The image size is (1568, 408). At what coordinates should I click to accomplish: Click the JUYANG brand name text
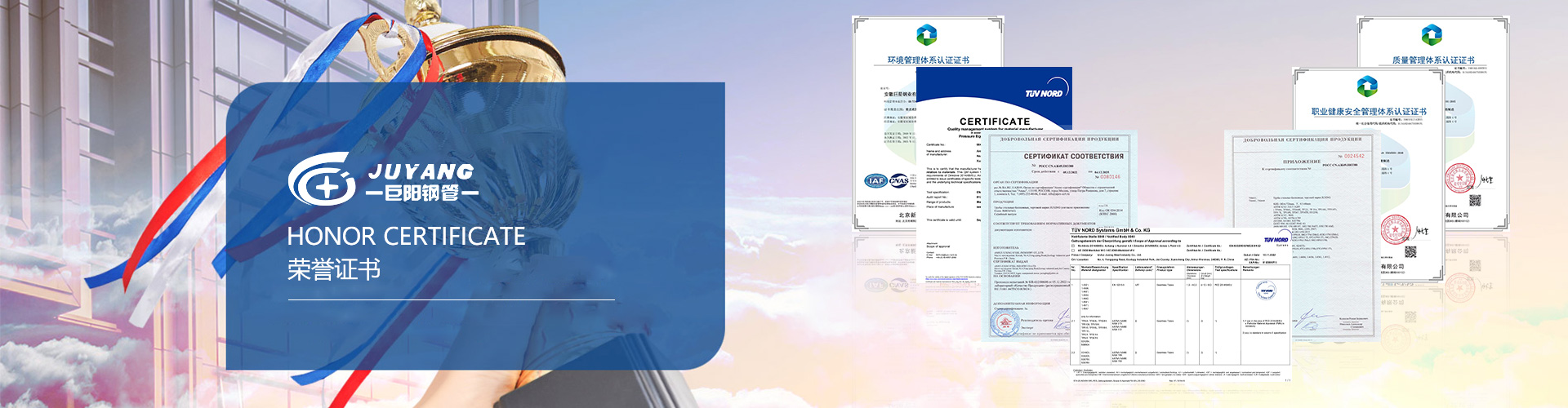(421, 171)
